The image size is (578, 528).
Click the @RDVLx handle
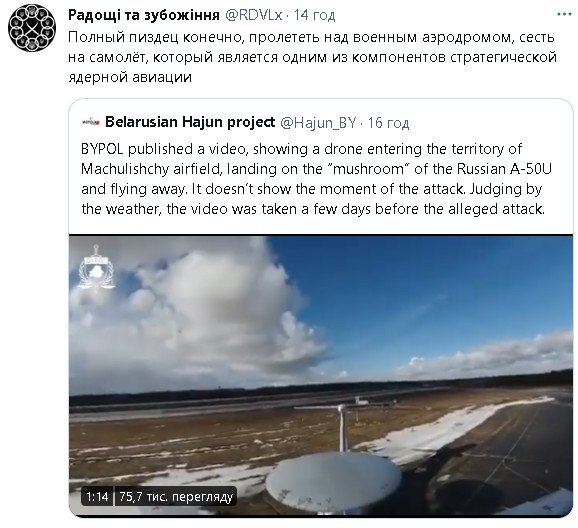253,15
